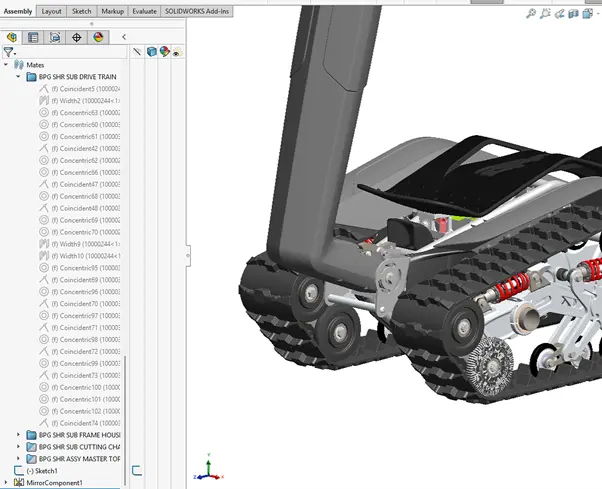This screenshot has height=489, width=602.
Task: Switch to the SOLIDWORKS Add-Ins tab
Action: 197,11
